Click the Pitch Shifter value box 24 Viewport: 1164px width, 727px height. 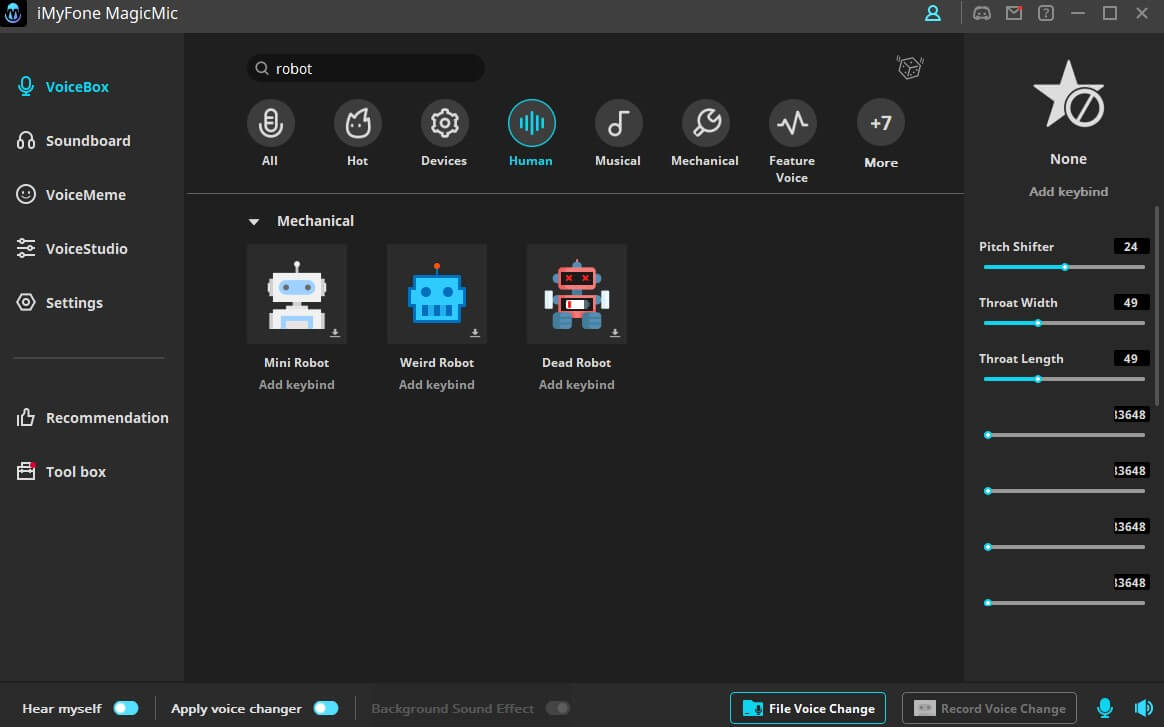click(x=1131, y=247)
